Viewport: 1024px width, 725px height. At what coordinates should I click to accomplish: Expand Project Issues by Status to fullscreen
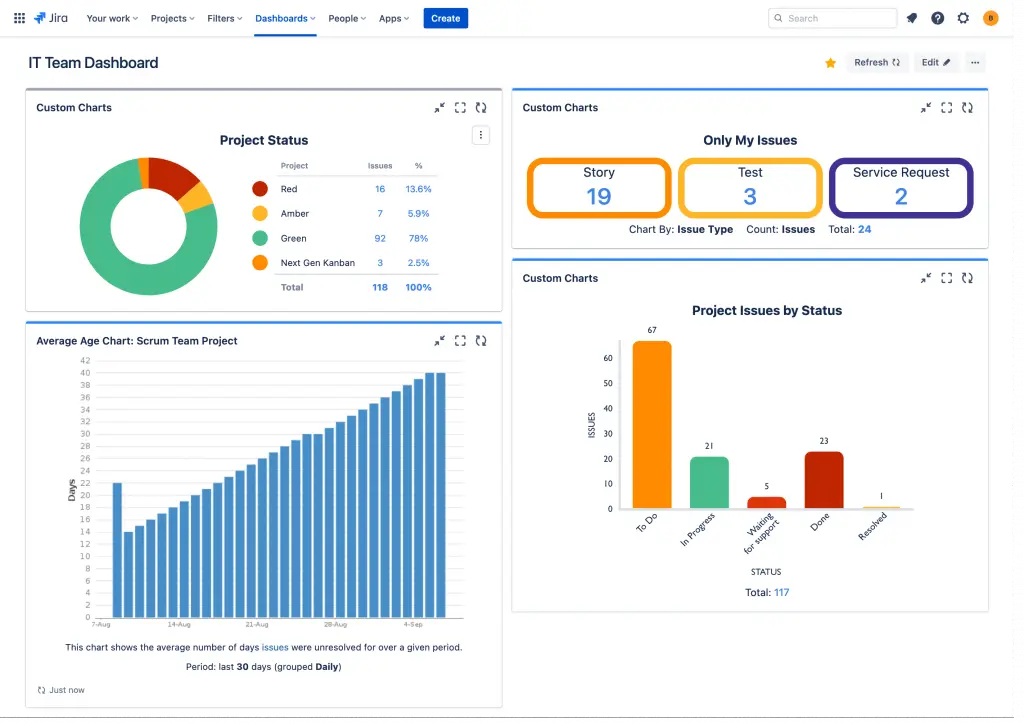pos(946,278)
